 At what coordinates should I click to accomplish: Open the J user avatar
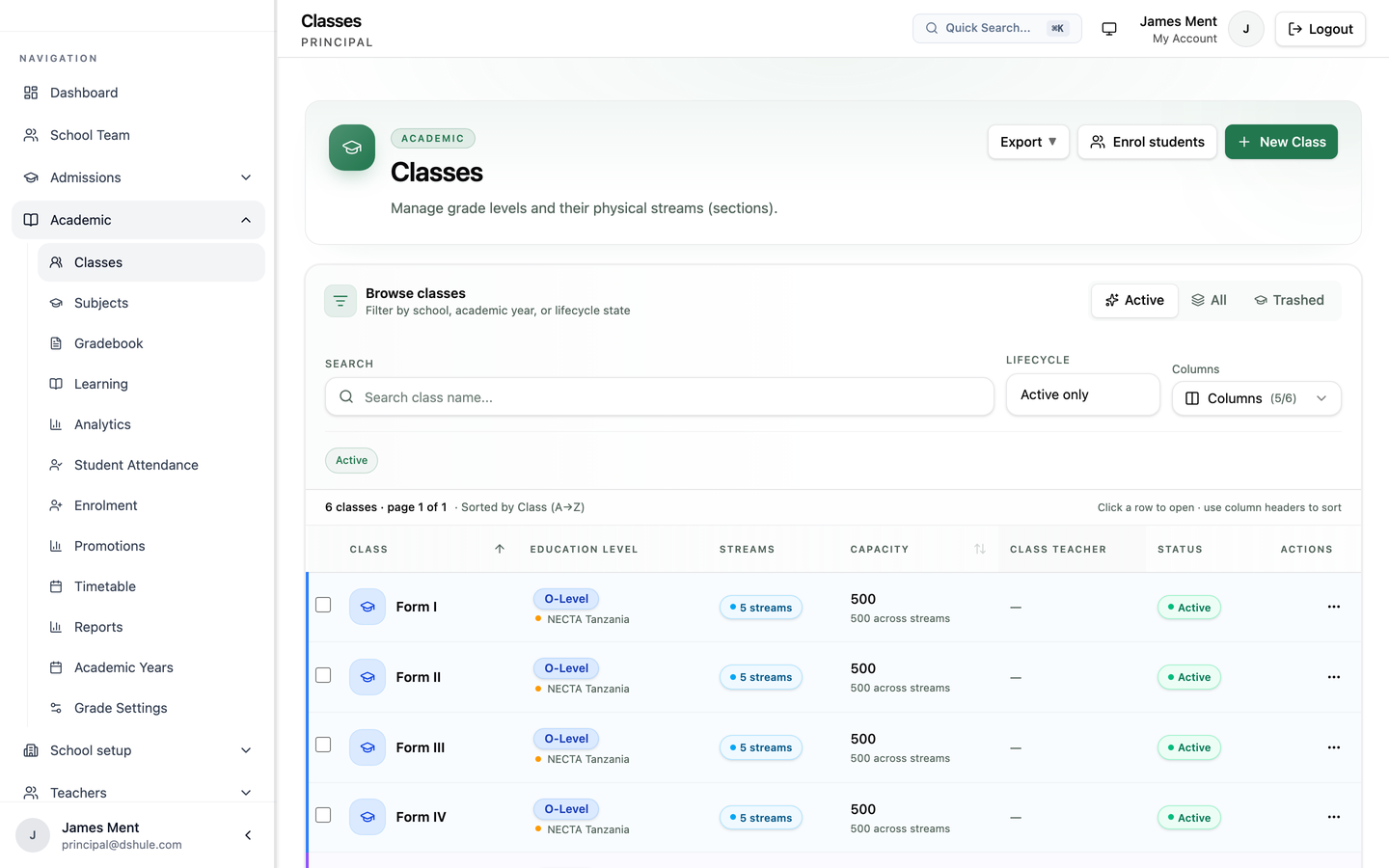[1246, 29]
